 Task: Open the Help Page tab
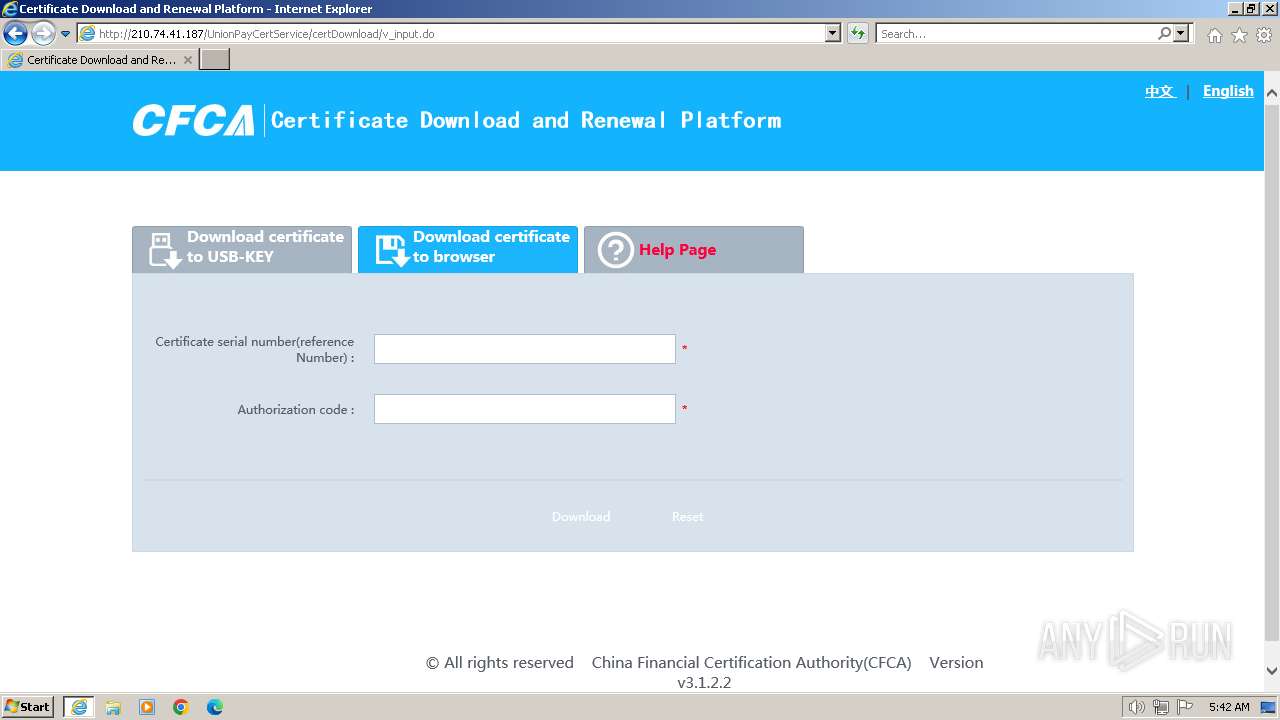694,249
